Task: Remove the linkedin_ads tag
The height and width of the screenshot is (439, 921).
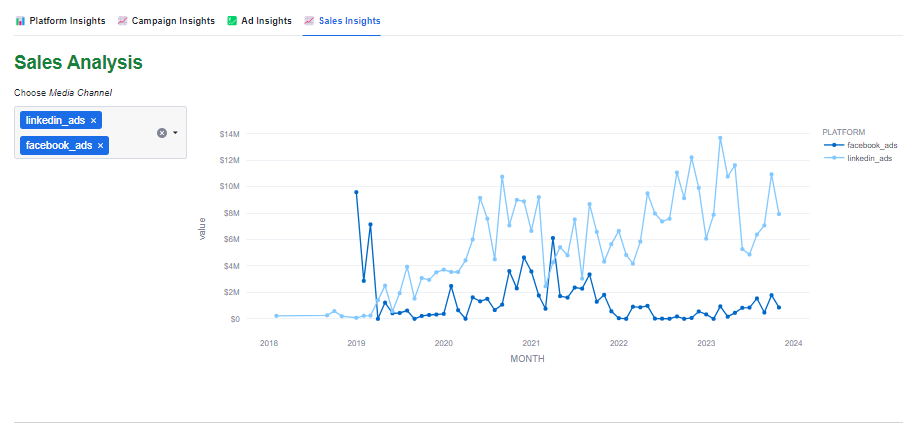Action: point(94,121)
